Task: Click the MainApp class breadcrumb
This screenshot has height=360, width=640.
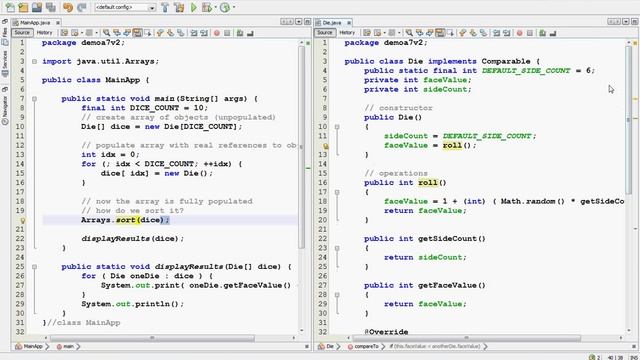Action: [29, 347]
